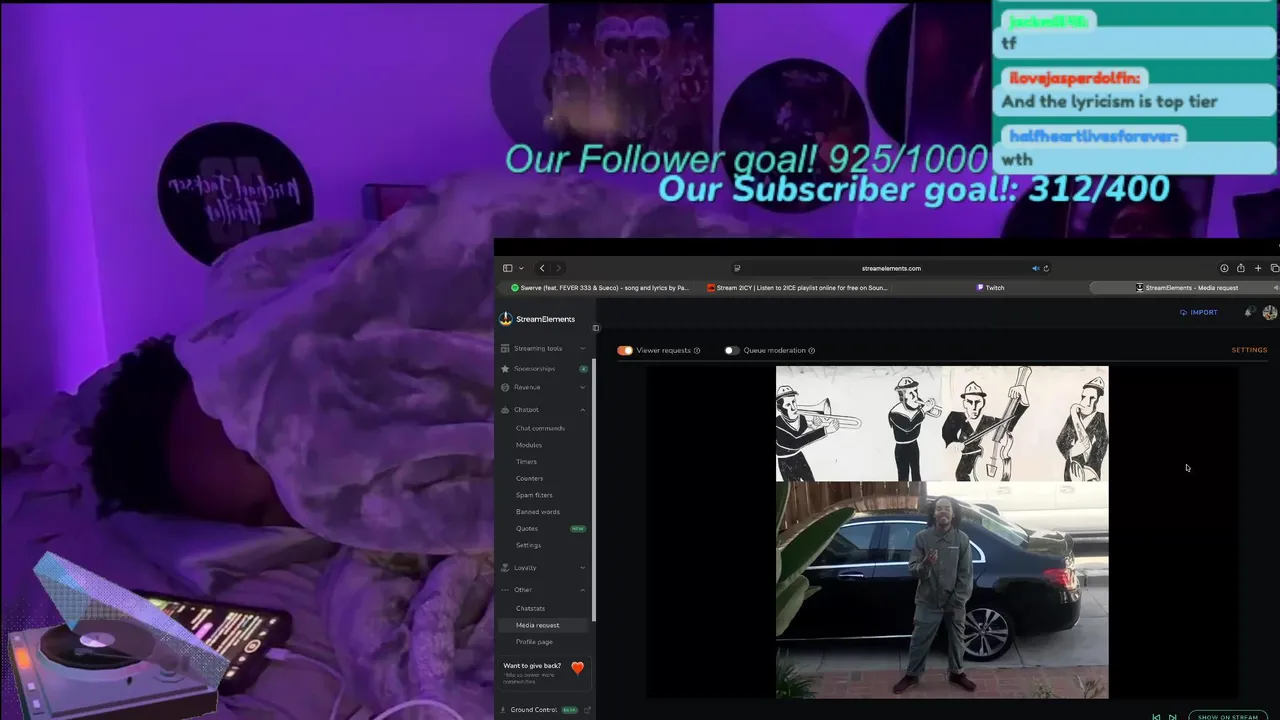Click the reader icon left of address bar
The width and height of the screenshot is (1280, 720).
click(x=737, y=268)
